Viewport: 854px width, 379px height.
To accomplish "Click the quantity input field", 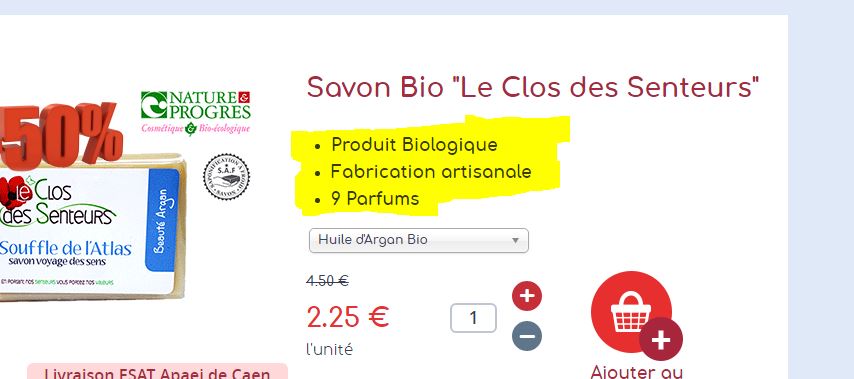I will coord(473,317).
